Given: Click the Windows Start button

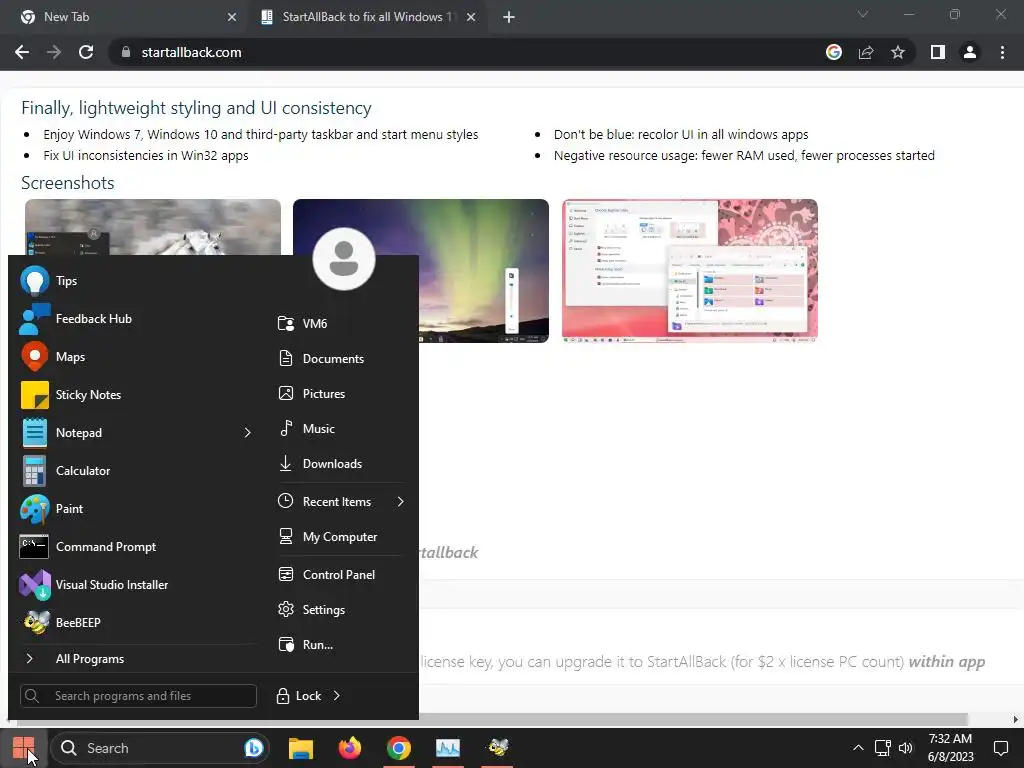Looking at the screenshot, I should coord(24,748).
